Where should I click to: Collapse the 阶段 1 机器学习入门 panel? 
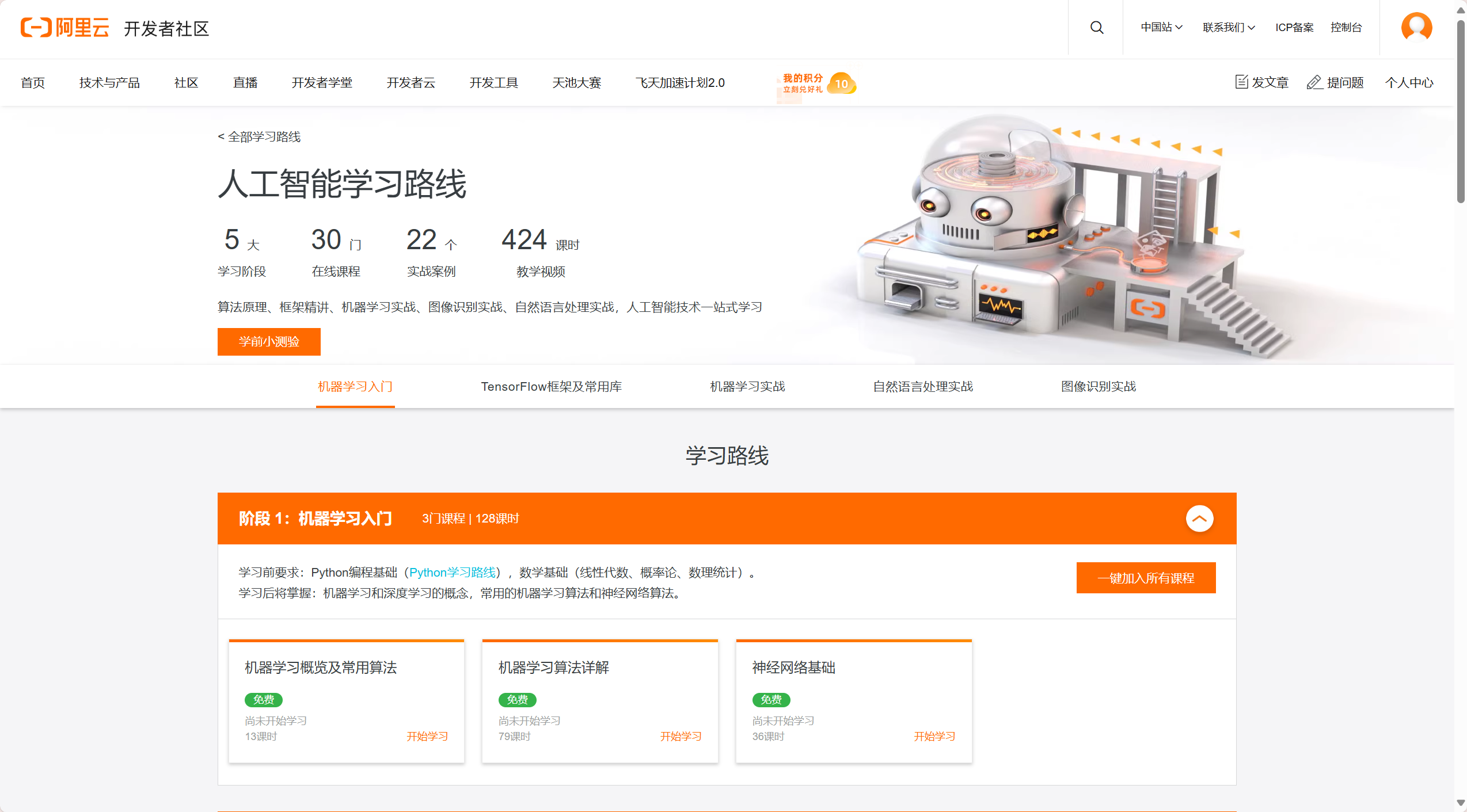[x=1200, y=518]
